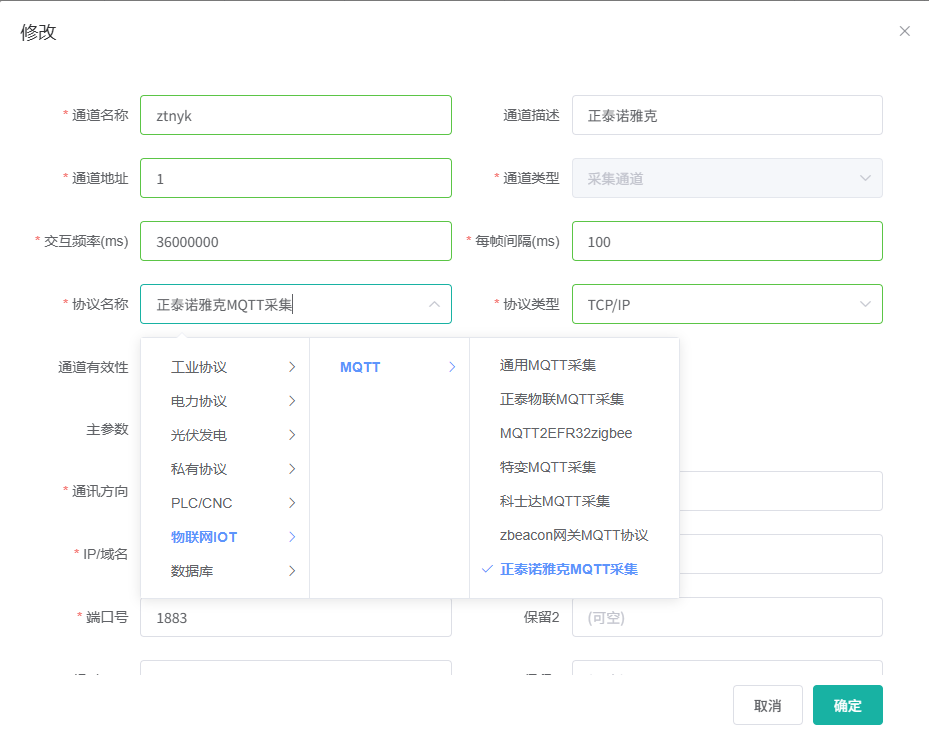Image resolution: width=929 pixels, height=740 pixels.
Task: Click the arrow next to MQTT category
Action: (452, 367)
